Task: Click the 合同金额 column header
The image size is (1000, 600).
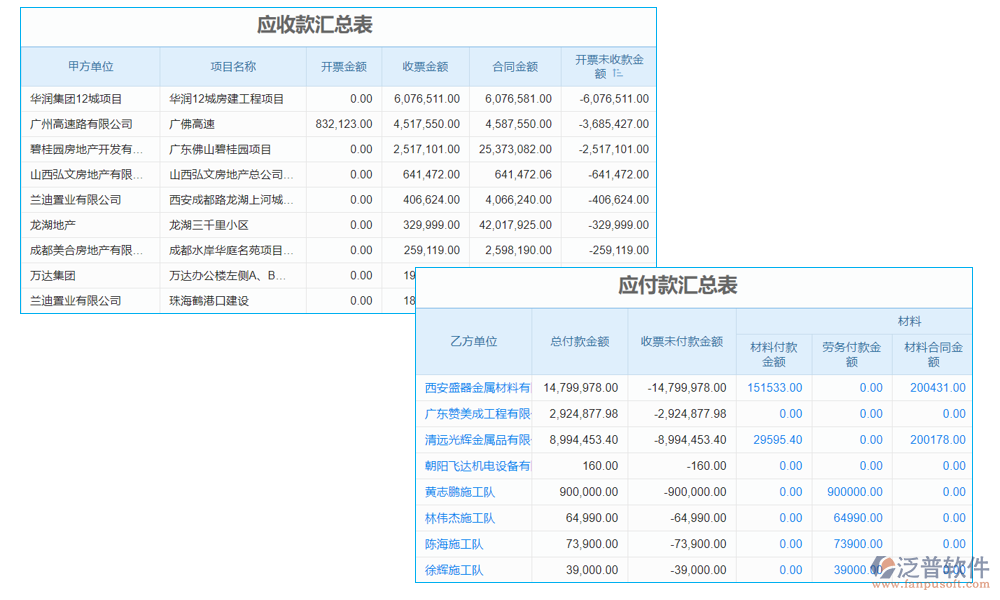Action: coord(515,66)
